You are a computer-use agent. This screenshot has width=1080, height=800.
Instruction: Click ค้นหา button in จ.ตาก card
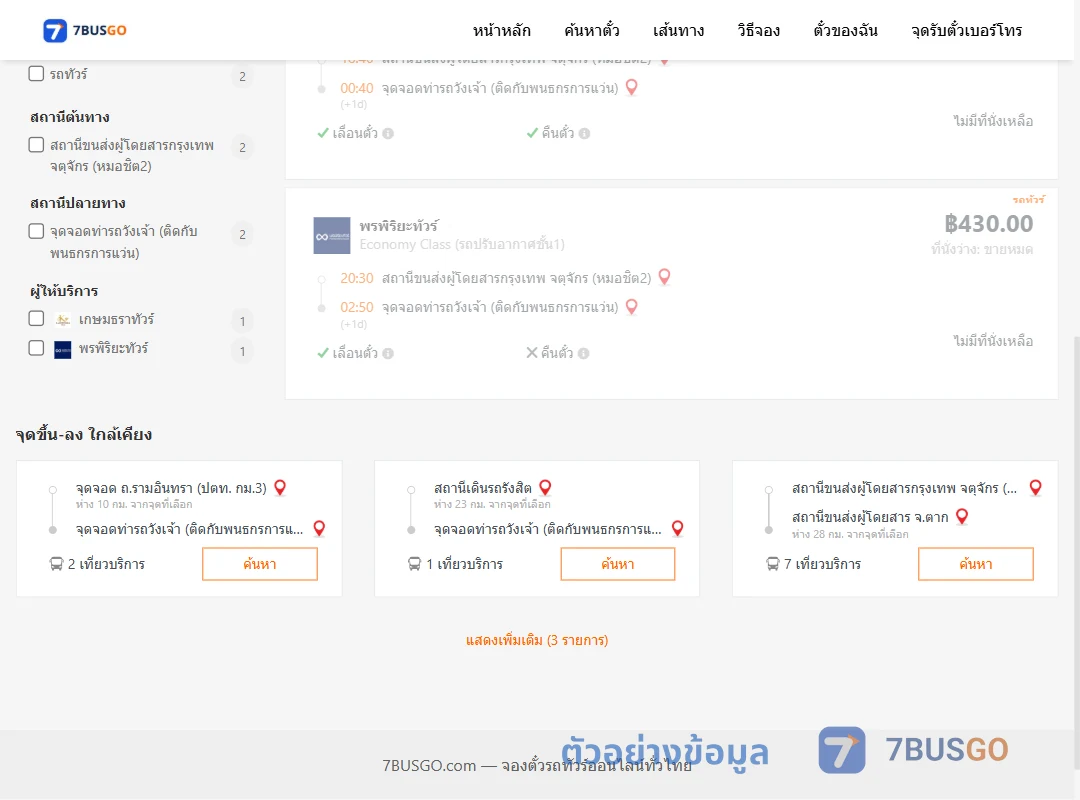(975, 564)
